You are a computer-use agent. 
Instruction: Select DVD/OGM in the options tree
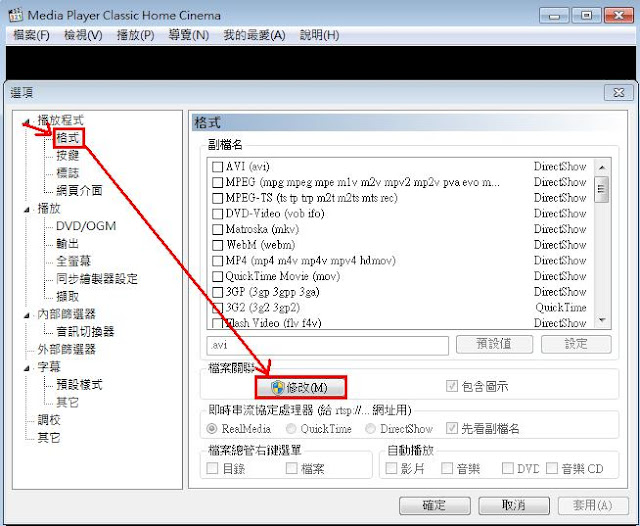point(86,226)
